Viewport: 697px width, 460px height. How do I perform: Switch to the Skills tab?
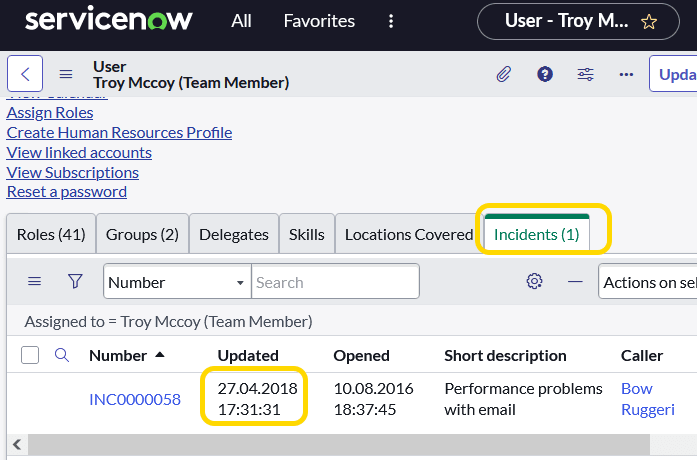point(307,234)
